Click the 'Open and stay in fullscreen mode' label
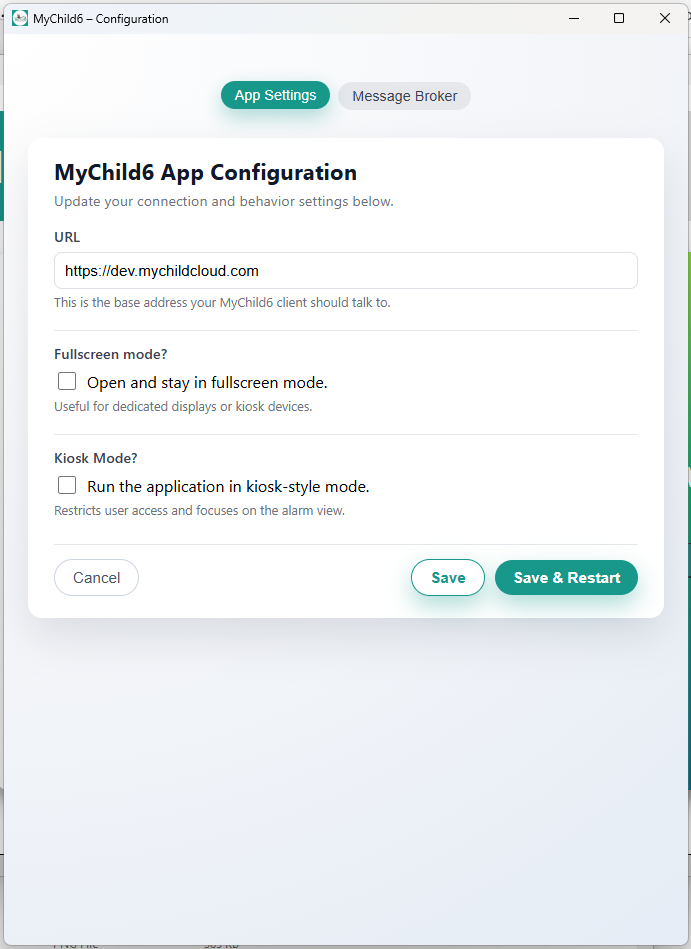691x949 pixels. tap(207, 382)
